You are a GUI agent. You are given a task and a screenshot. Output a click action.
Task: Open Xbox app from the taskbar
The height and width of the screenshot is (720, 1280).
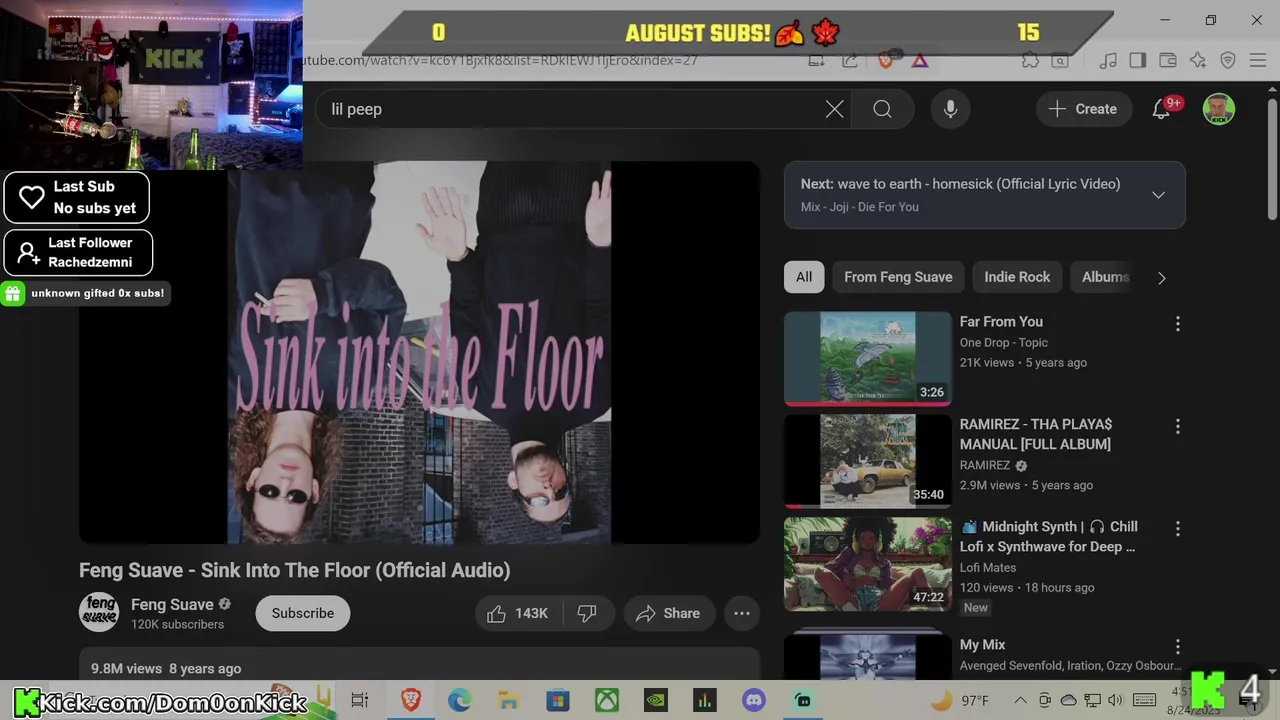(x=607, y=700)
